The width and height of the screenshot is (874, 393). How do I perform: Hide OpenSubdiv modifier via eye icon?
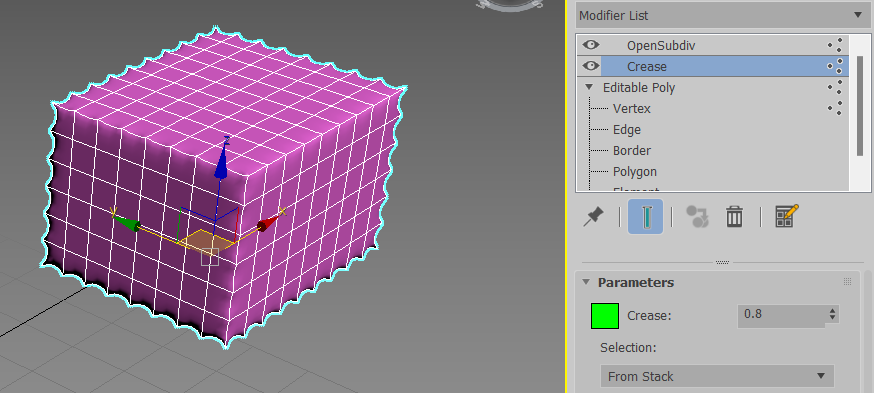click(x=590, y=45)
